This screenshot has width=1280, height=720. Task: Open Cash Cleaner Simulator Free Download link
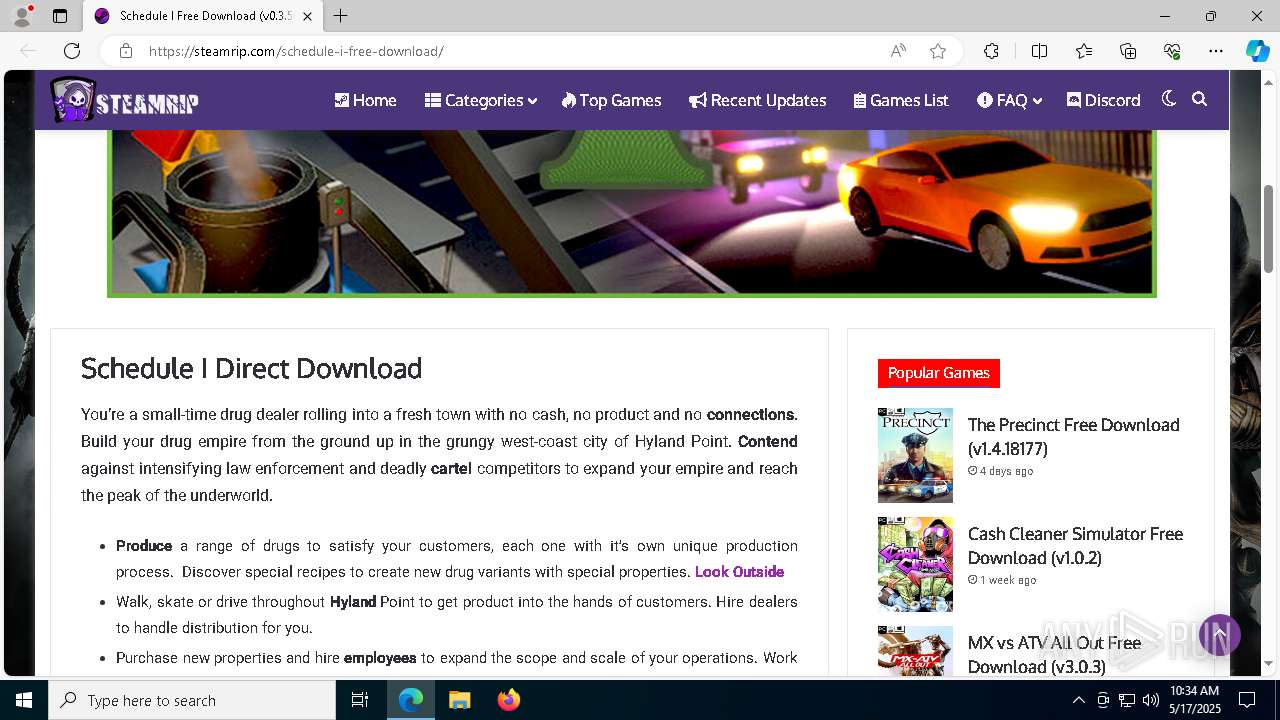(1076, 546)
